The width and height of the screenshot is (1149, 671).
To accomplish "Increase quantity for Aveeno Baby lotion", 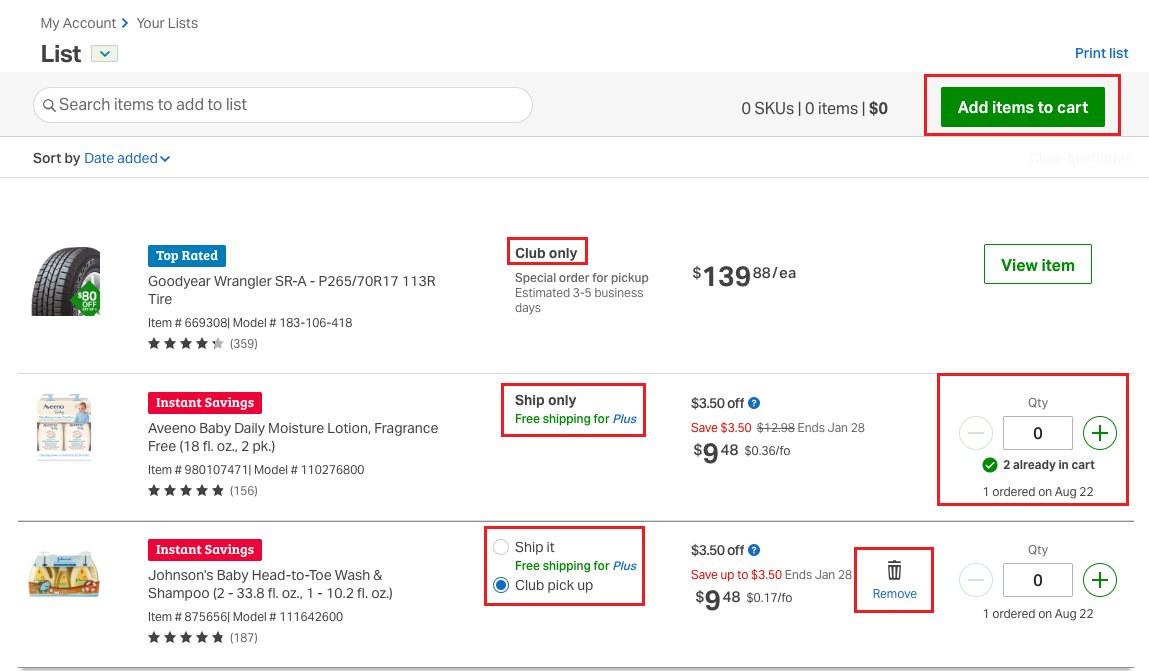I will click(x=1100, y=433).
